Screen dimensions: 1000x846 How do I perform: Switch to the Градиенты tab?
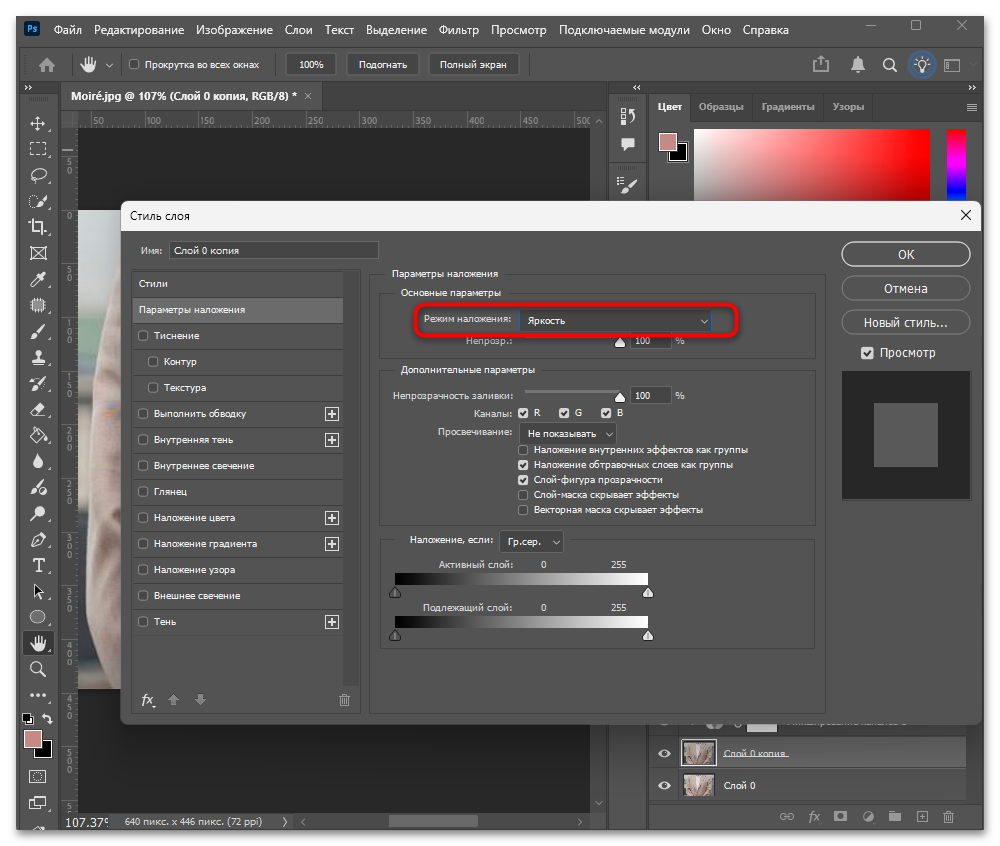788,107
